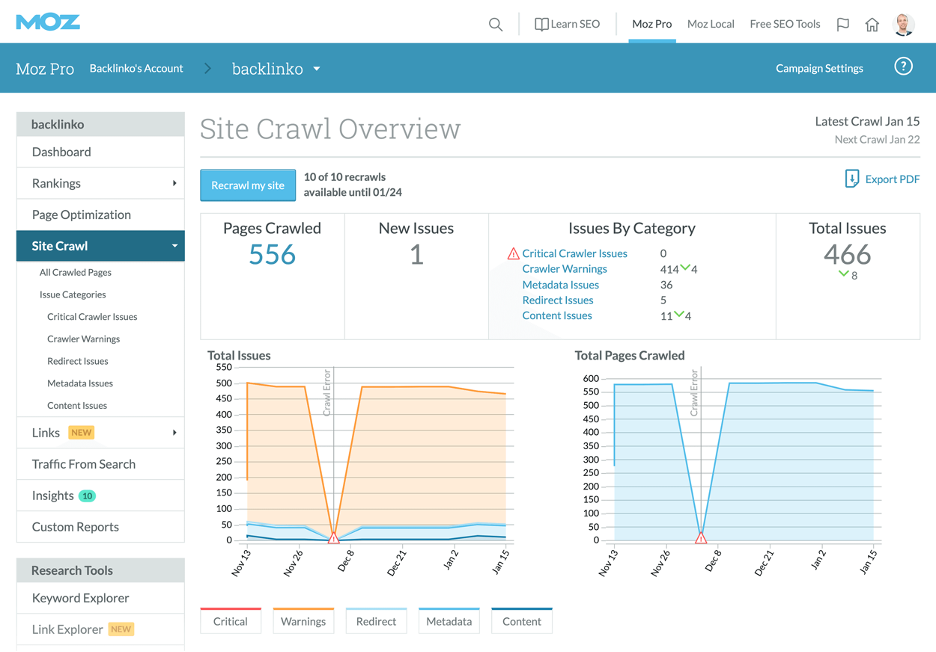Image resolution: width=936 pixels, height=652 pixels.
Task: Open All Crawled Pages subitem
Action: [75, 272]
